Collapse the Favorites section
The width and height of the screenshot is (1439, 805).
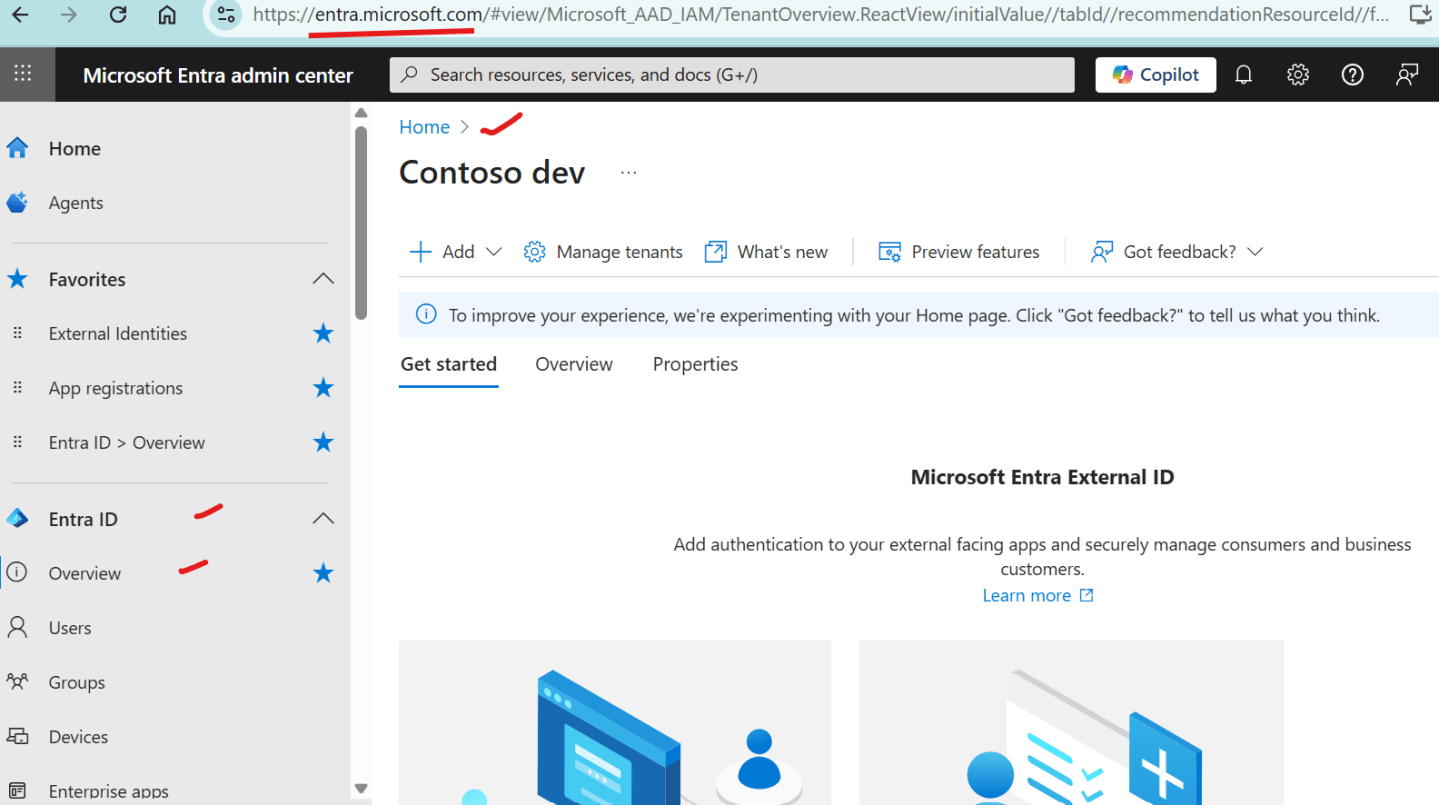tap(322, 279)
